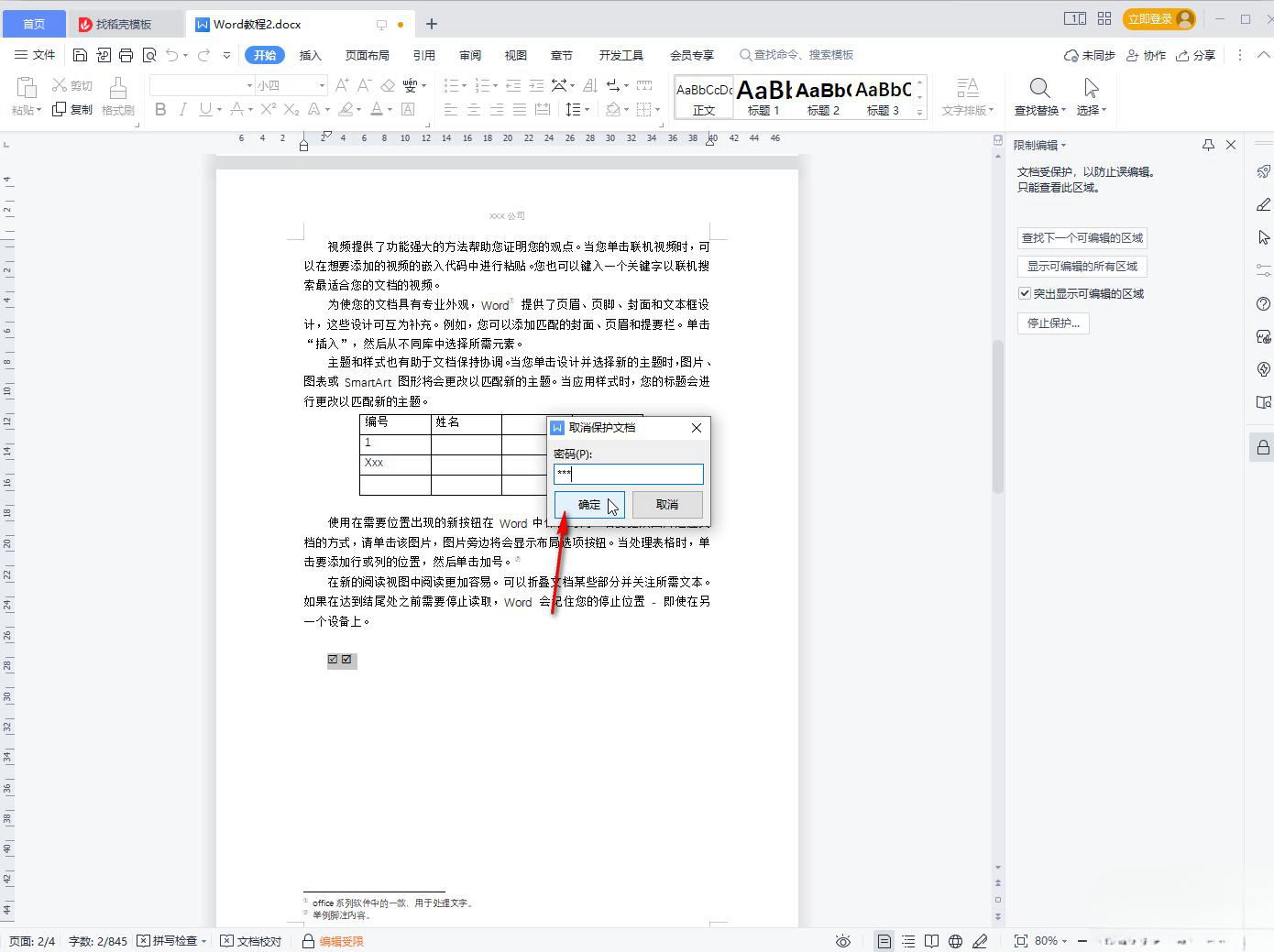Switch to the 找稻壳模板 document tab
The height and width of the screenshot is (952, 1274).
click(124, 24)
